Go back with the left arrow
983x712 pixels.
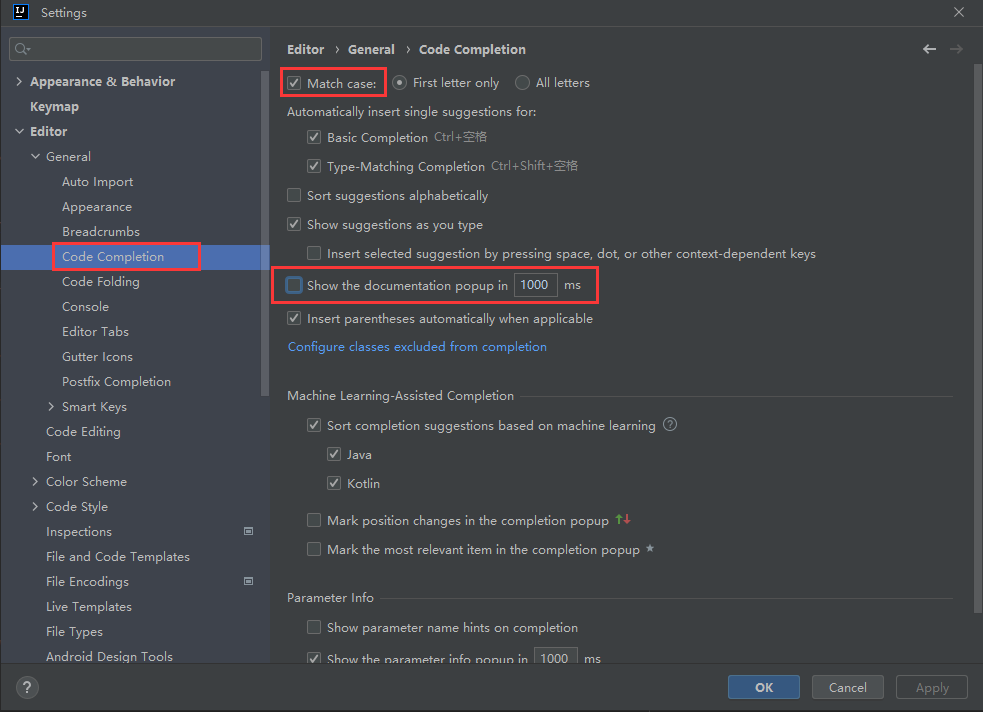coord(929,49)
